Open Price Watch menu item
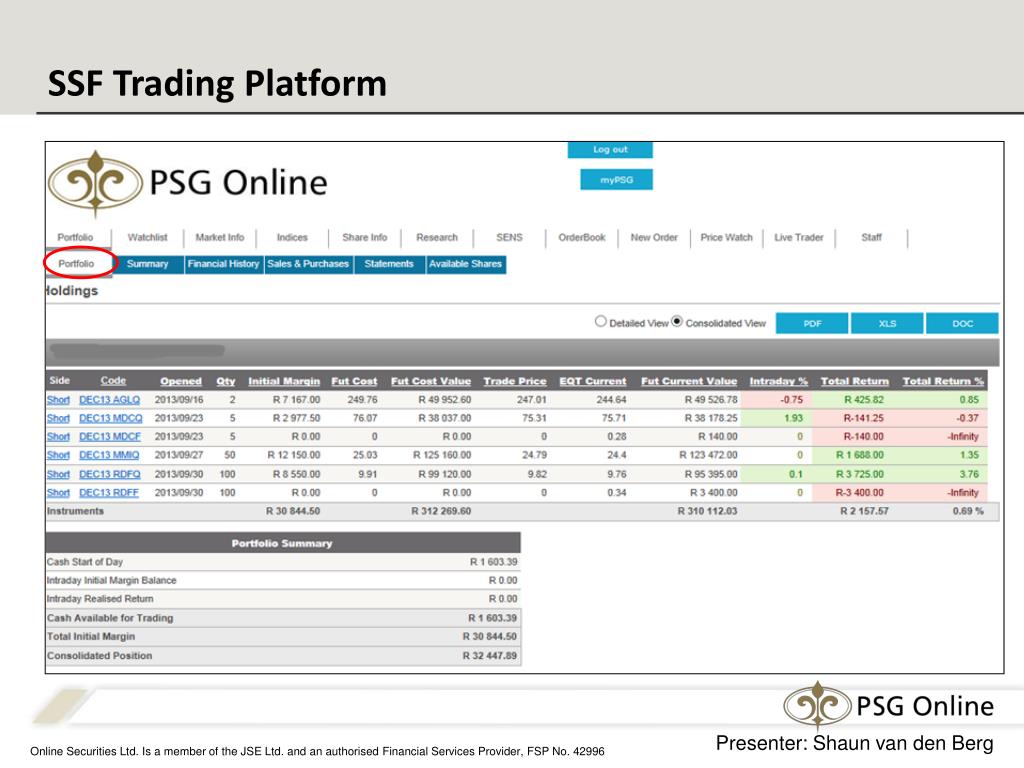The height and width of the screenshot is (768, 1024). [726, 237]
